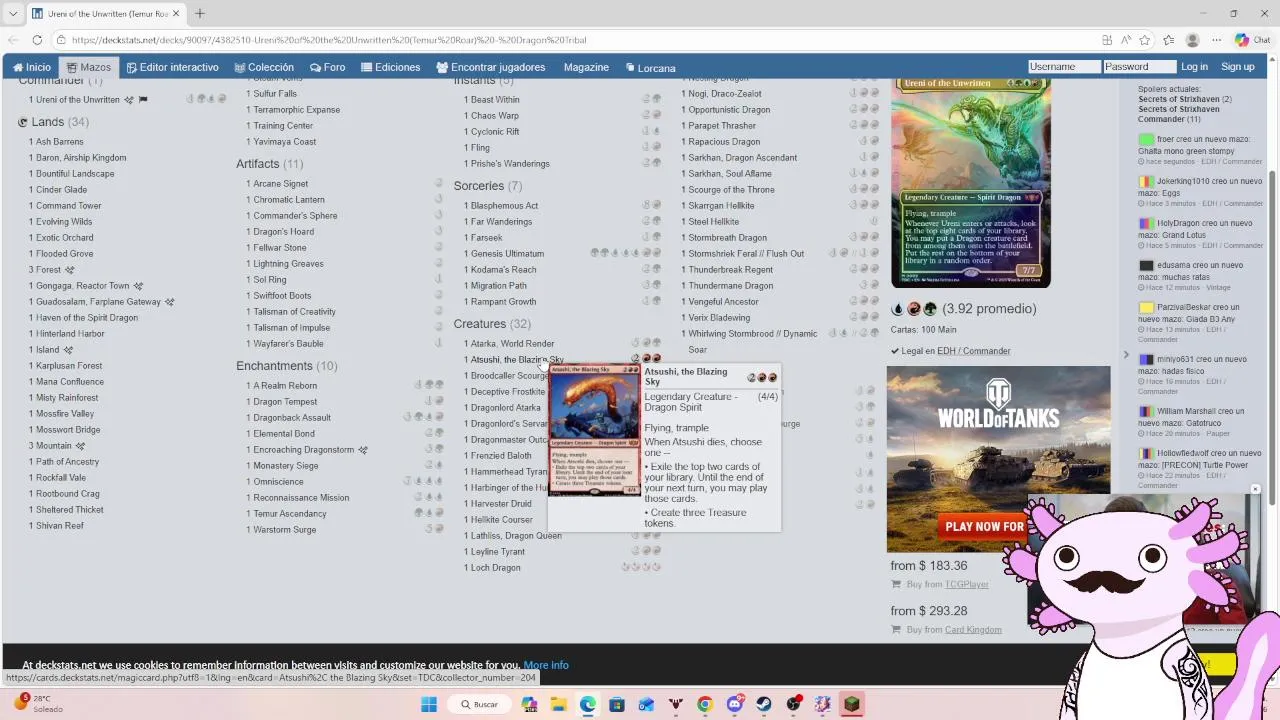The height and width of the screenshot is (720, 1280).
Task: Open the tab list chevron dropdown
Action: click(x=12, y=13)
